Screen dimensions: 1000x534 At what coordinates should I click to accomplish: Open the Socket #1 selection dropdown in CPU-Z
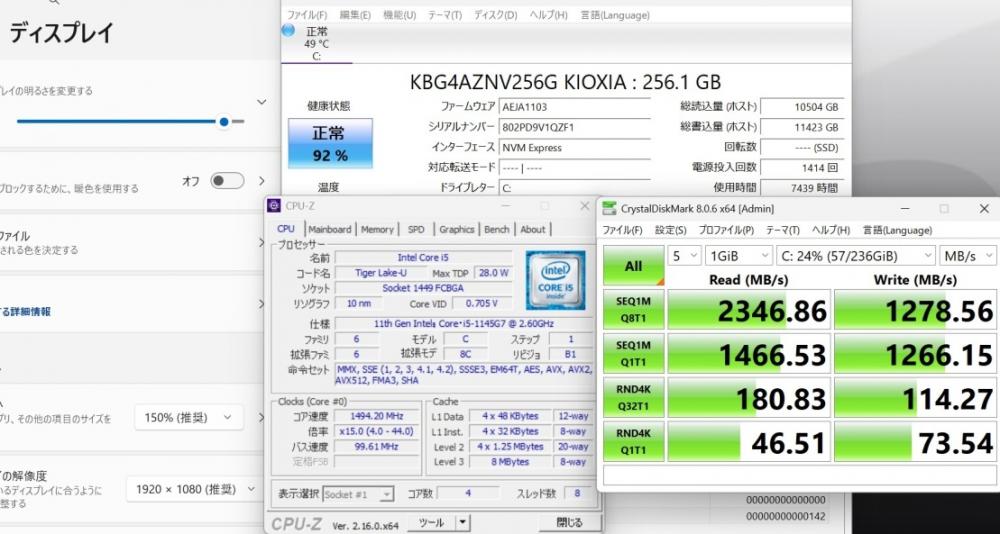358,494
